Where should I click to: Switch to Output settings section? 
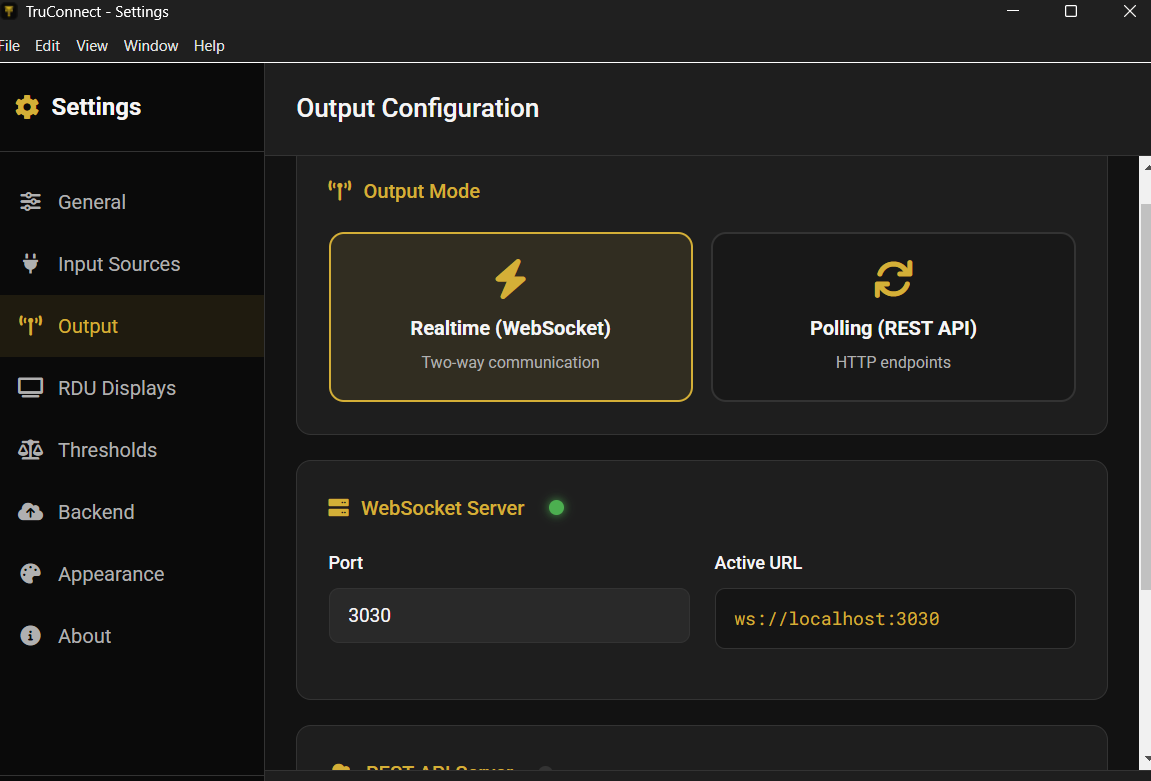[132, 326]
